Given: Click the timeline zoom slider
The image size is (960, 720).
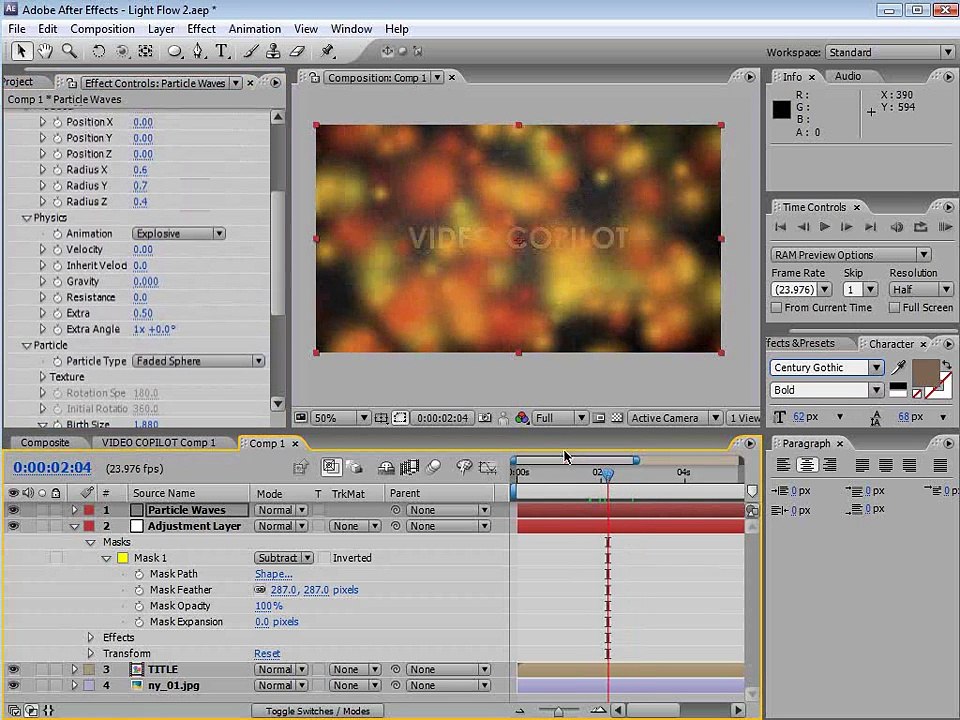Looking at the screenshot, I should click(x=558, y=711).
